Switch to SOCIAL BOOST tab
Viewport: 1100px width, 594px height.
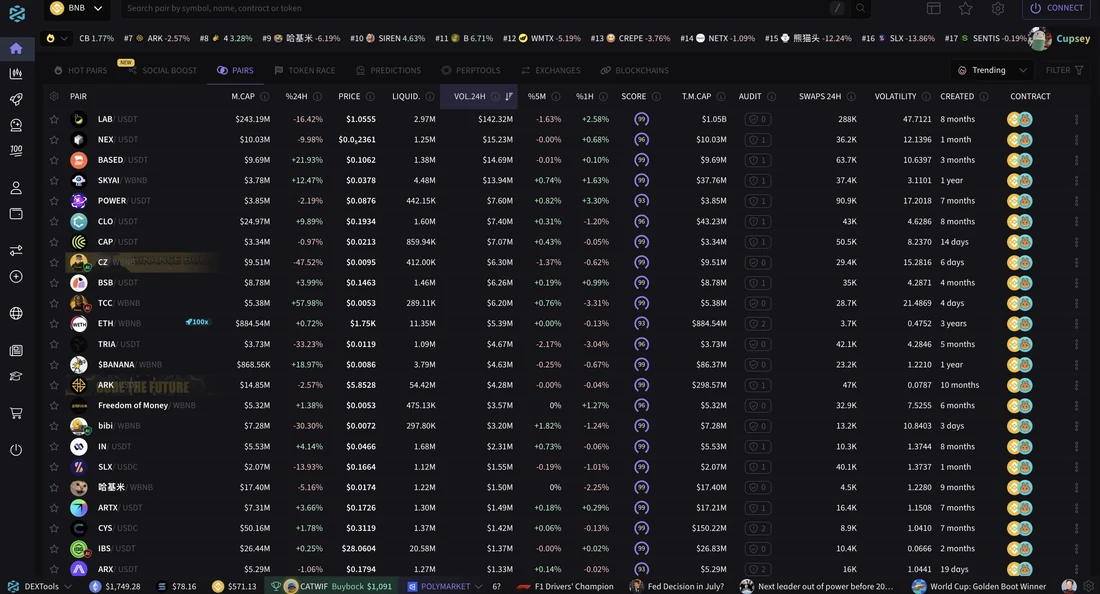162,70
